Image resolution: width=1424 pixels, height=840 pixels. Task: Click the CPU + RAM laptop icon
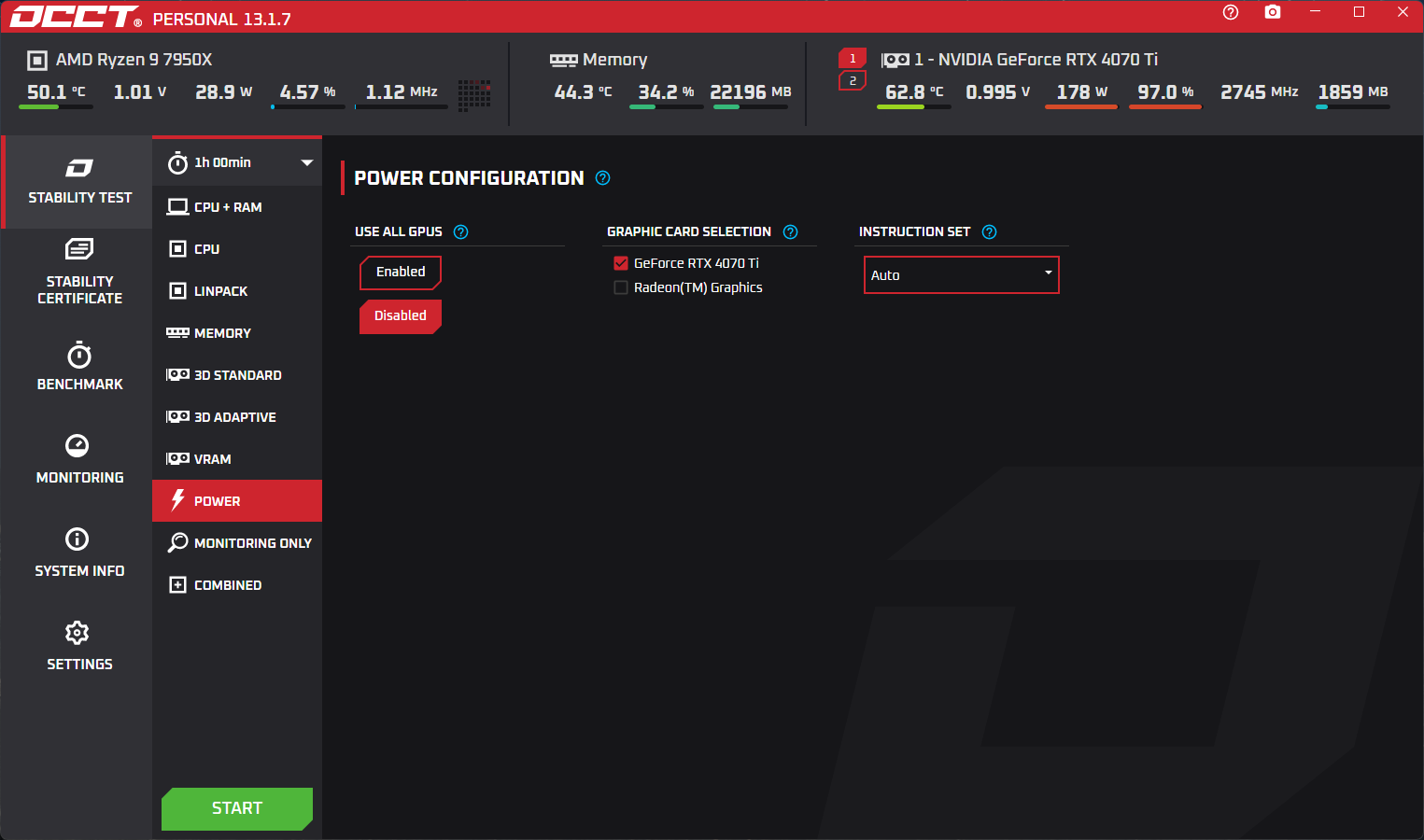(177, 206)
